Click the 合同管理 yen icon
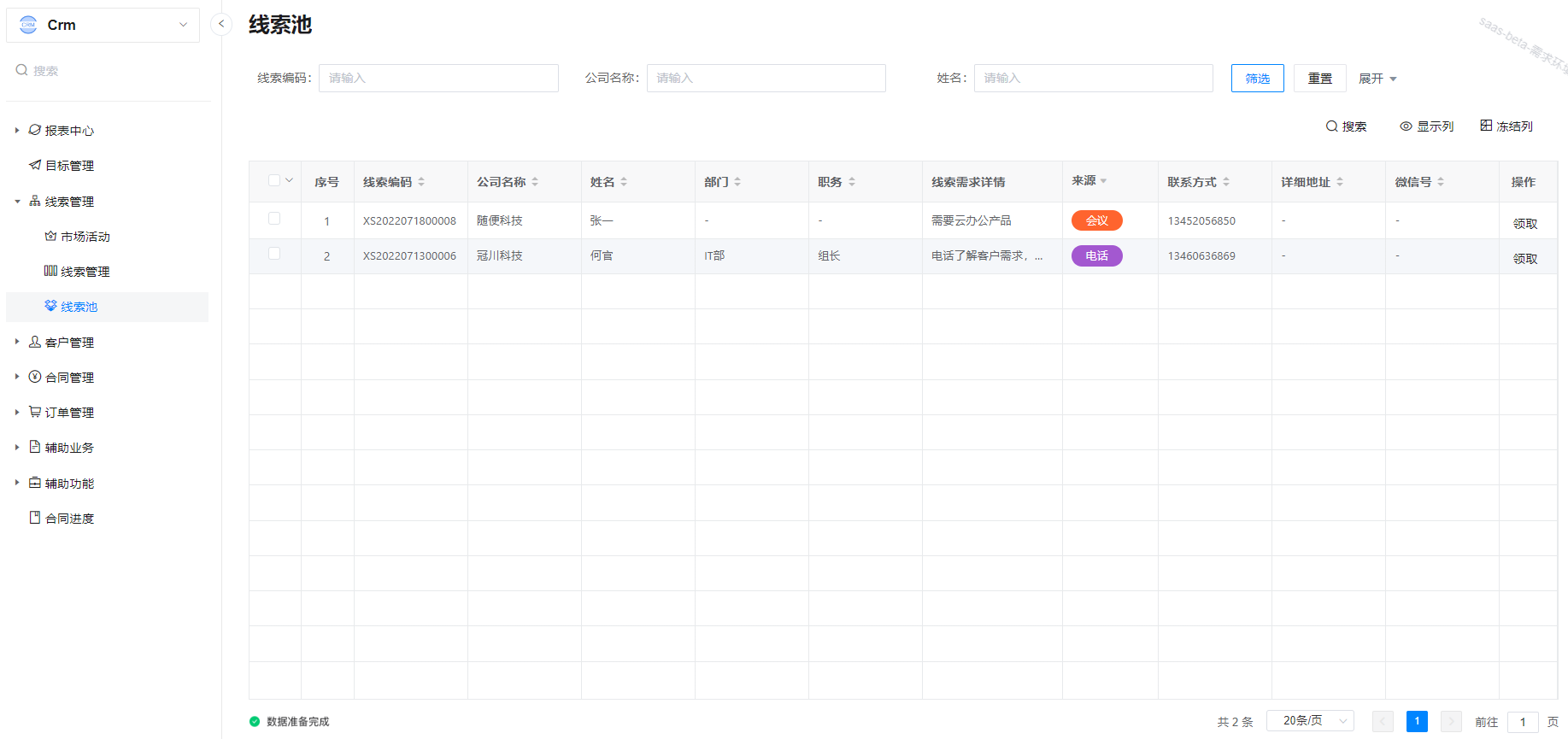The height and width of the screenshot is (739, 1568). pyautogui.click(x=35, y=377)
